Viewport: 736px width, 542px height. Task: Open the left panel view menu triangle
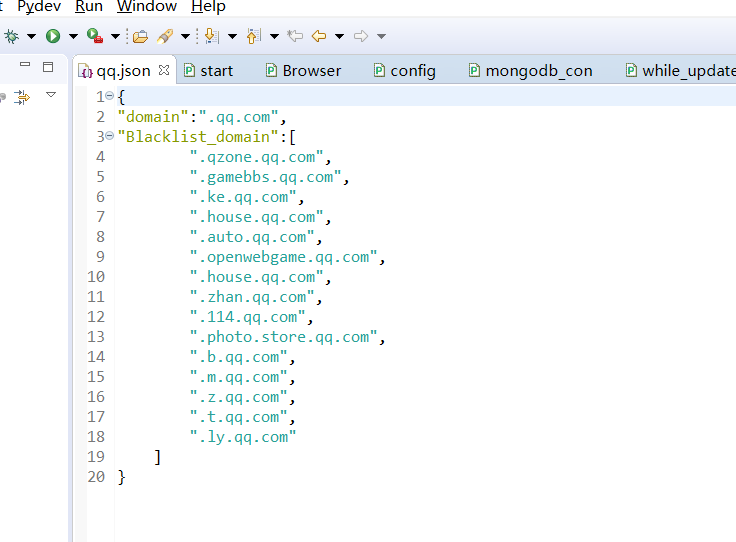click(51, 95)
